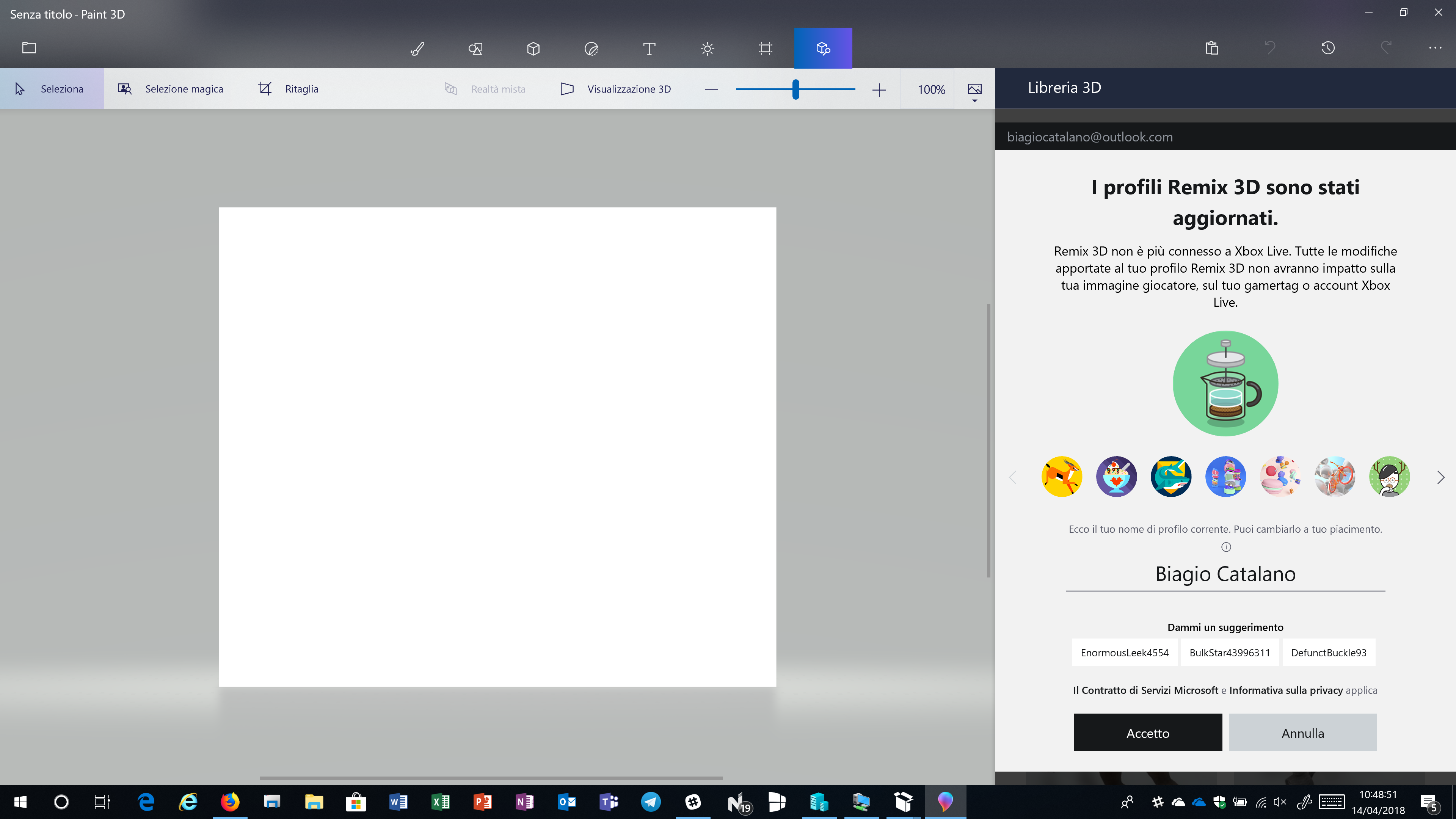Toggle Visualizzazione 3D
1456x819 pixels.
coord(615,89)
